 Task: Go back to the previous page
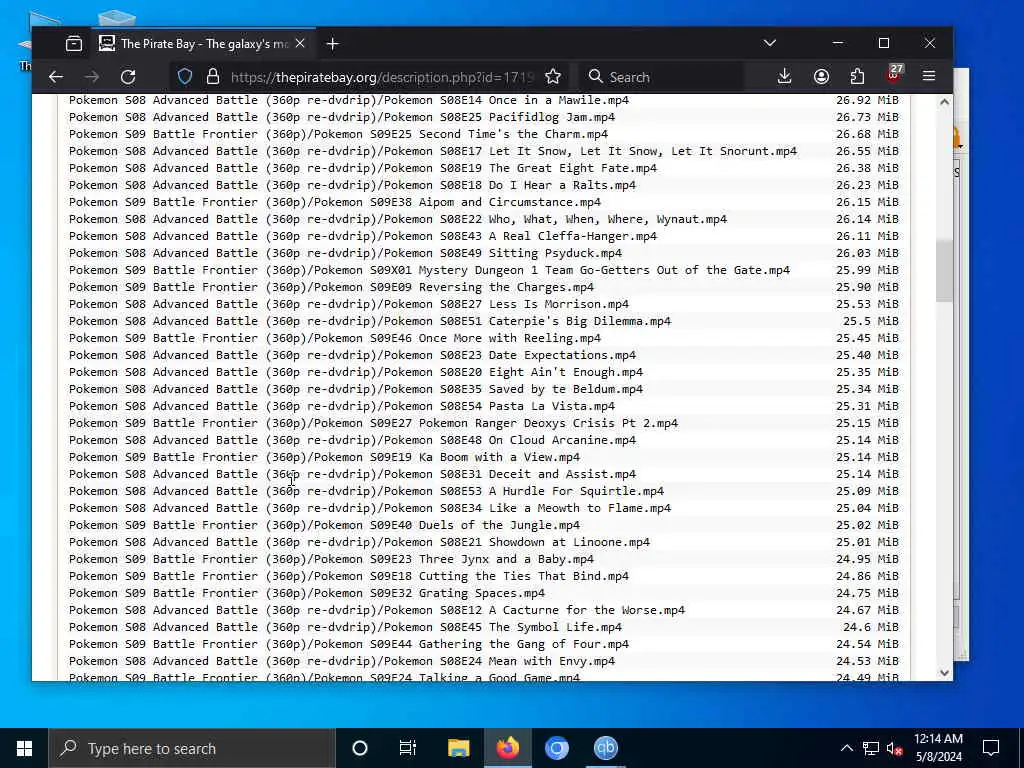56,77
